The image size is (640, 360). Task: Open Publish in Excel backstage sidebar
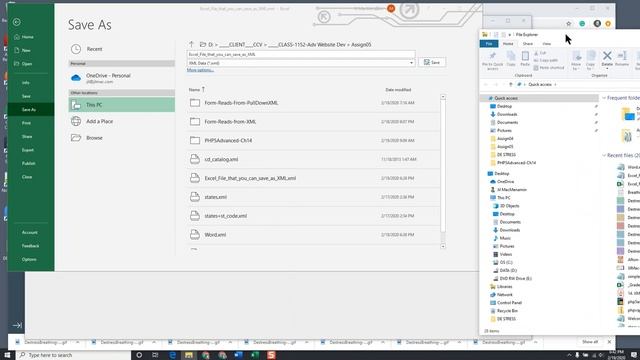click(29, 163)
